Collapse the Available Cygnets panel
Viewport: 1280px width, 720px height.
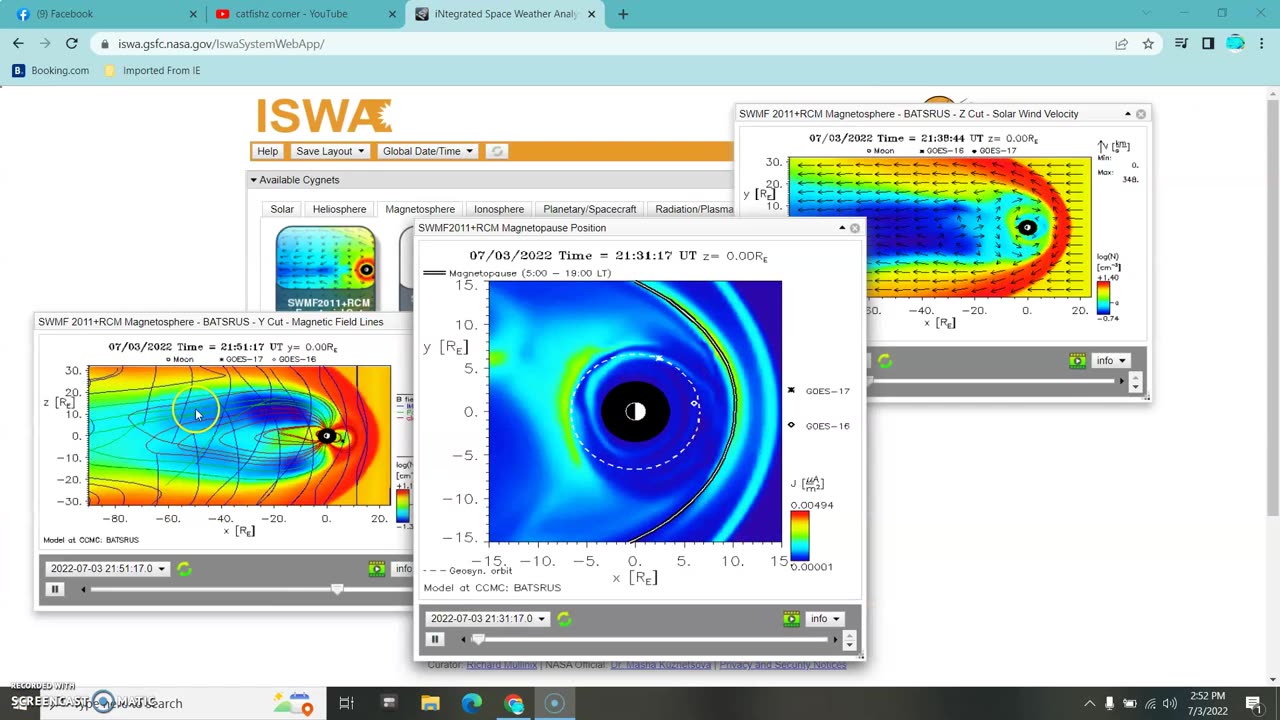click(x=253, y=180)
